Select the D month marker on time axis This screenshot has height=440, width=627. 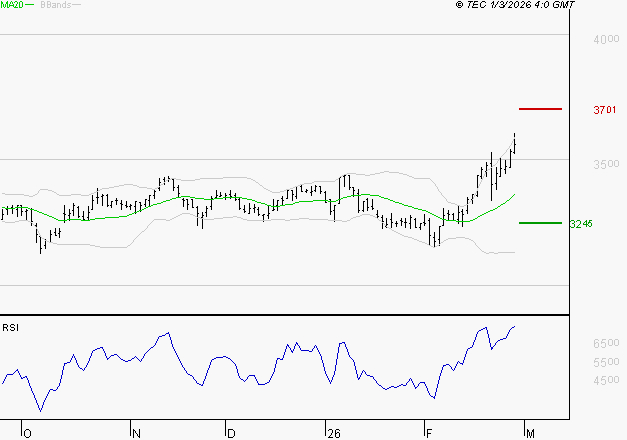coord(230,434)
